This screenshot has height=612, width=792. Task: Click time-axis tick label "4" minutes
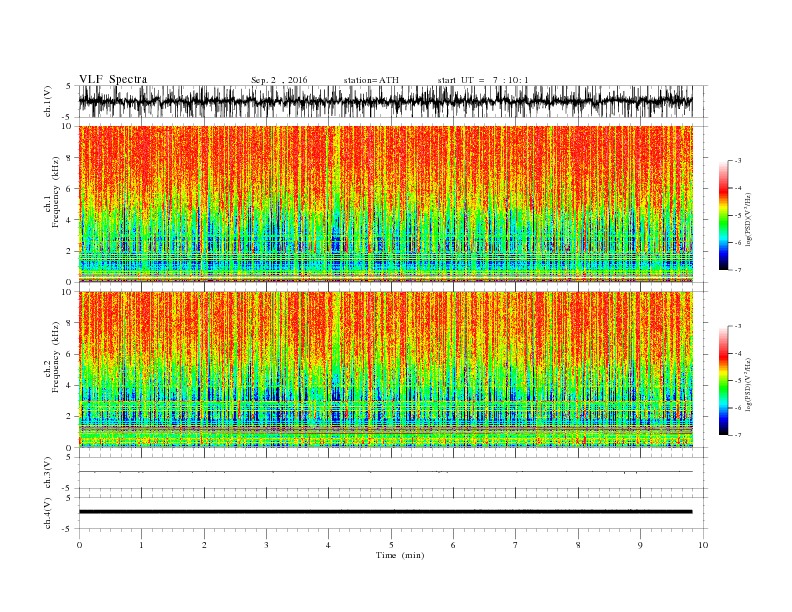pos(328,545)
